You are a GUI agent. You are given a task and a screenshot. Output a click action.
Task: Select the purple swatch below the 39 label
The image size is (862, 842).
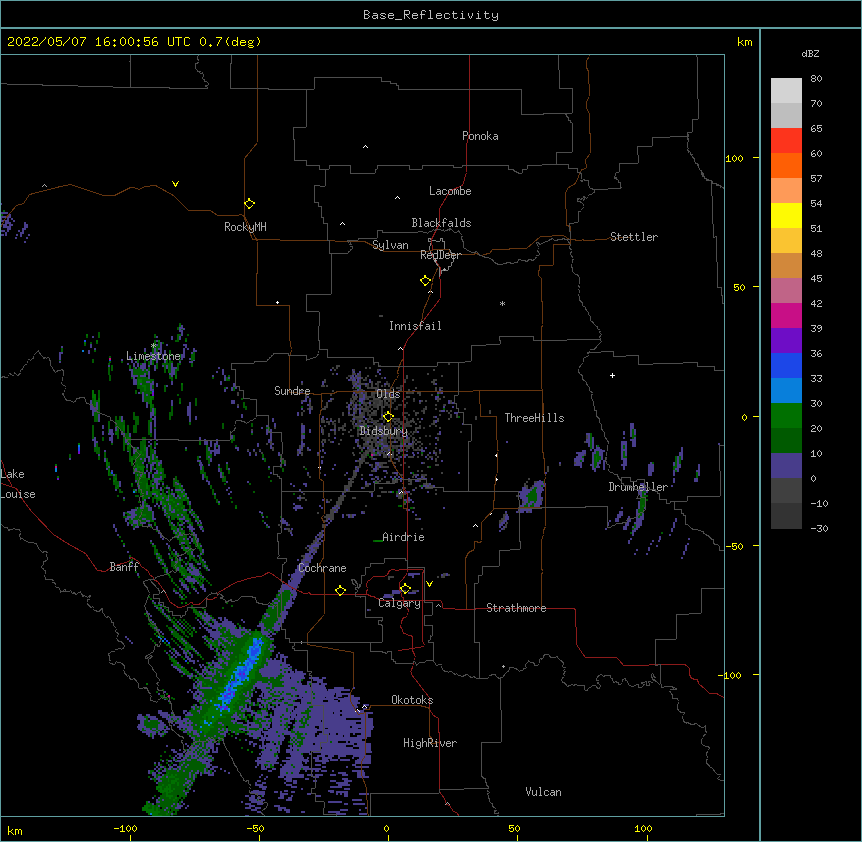(x=786, y=341)
